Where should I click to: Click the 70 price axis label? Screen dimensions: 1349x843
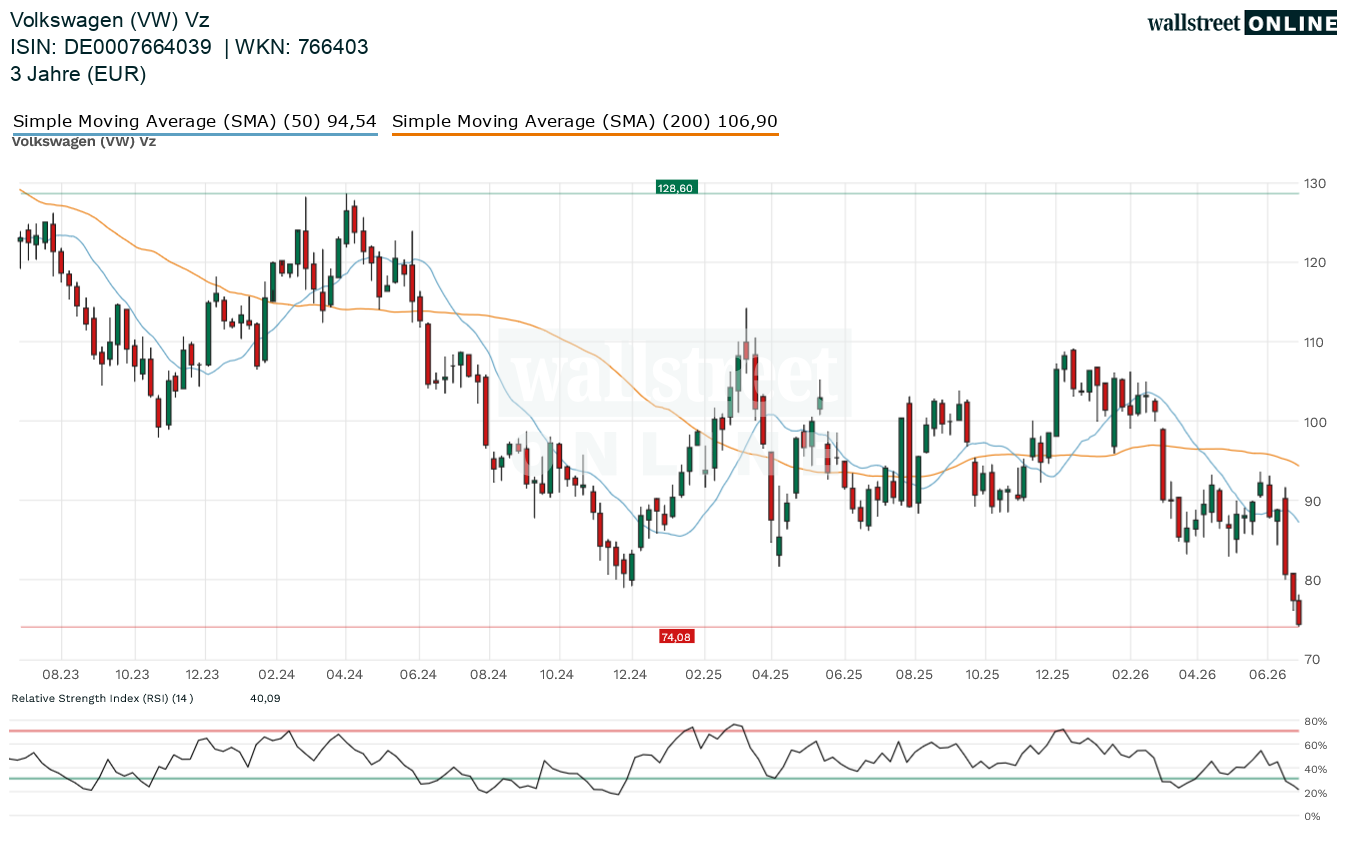1311,659
